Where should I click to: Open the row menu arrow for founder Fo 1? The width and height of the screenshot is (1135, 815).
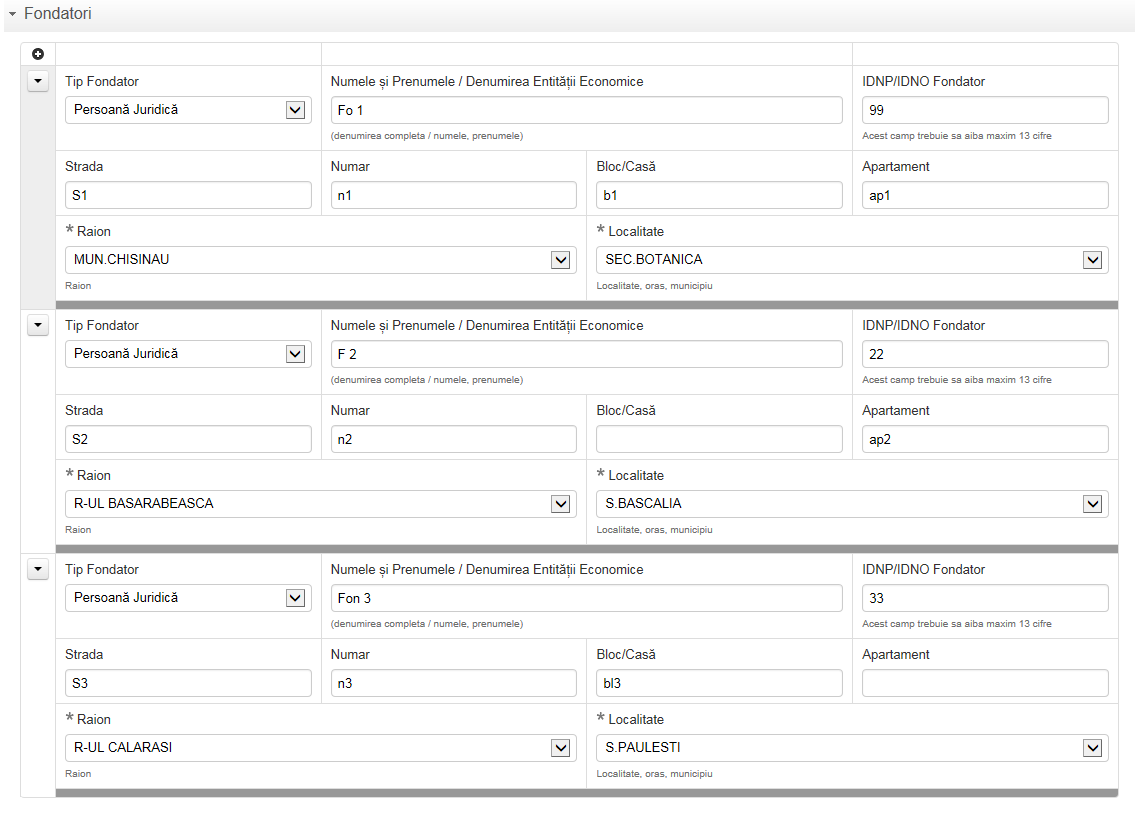click(38, 81)
